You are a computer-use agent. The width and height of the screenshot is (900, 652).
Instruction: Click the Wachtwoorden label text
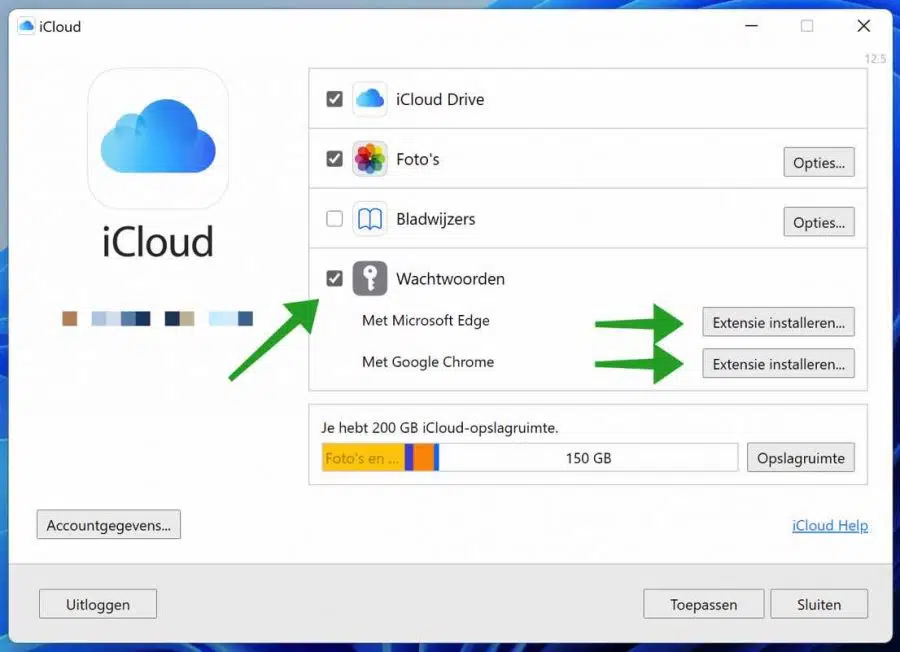[451, 279]
